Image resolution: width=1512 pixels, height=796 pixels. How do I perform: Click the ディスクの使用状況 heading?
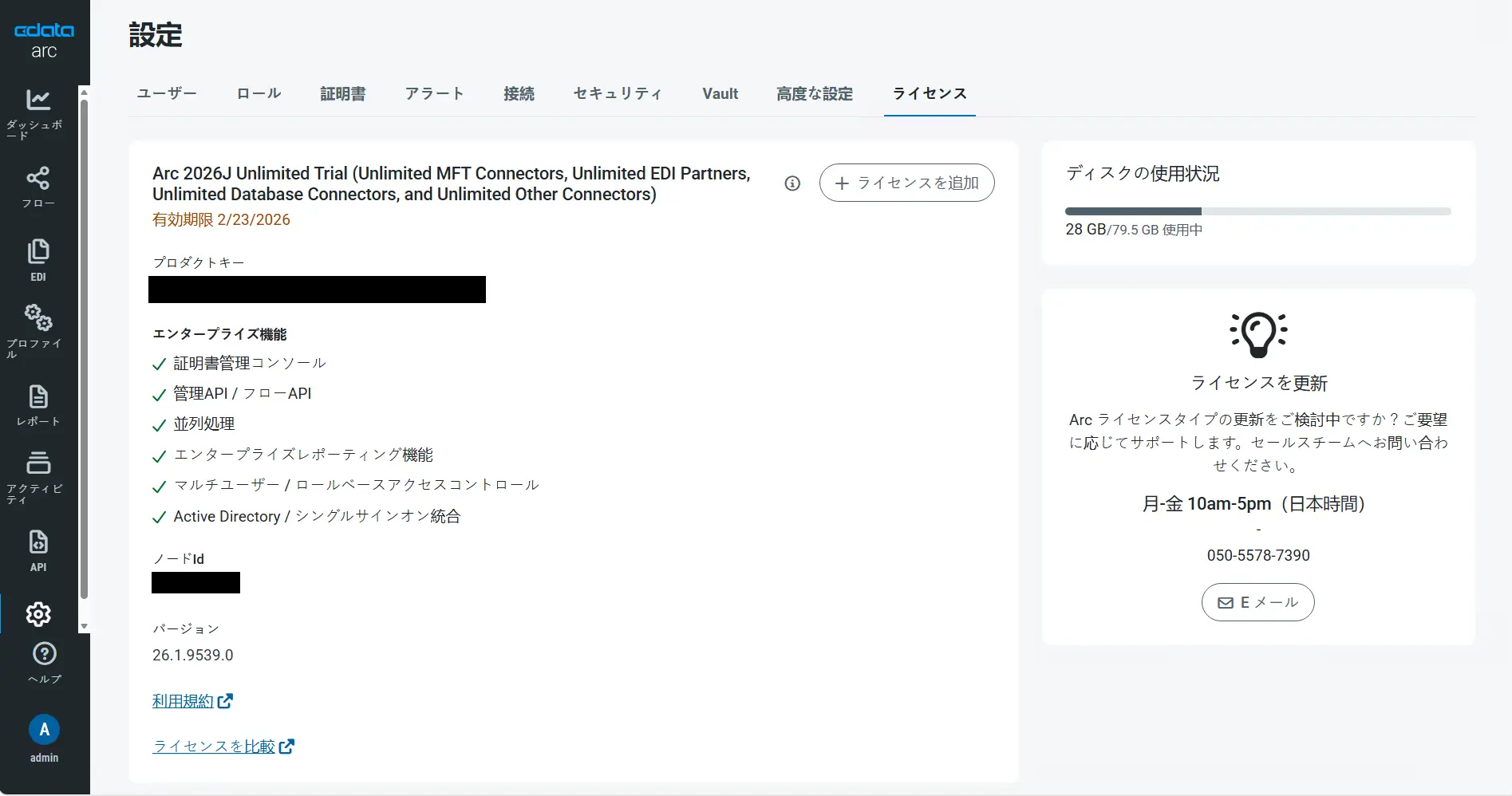1143,174
